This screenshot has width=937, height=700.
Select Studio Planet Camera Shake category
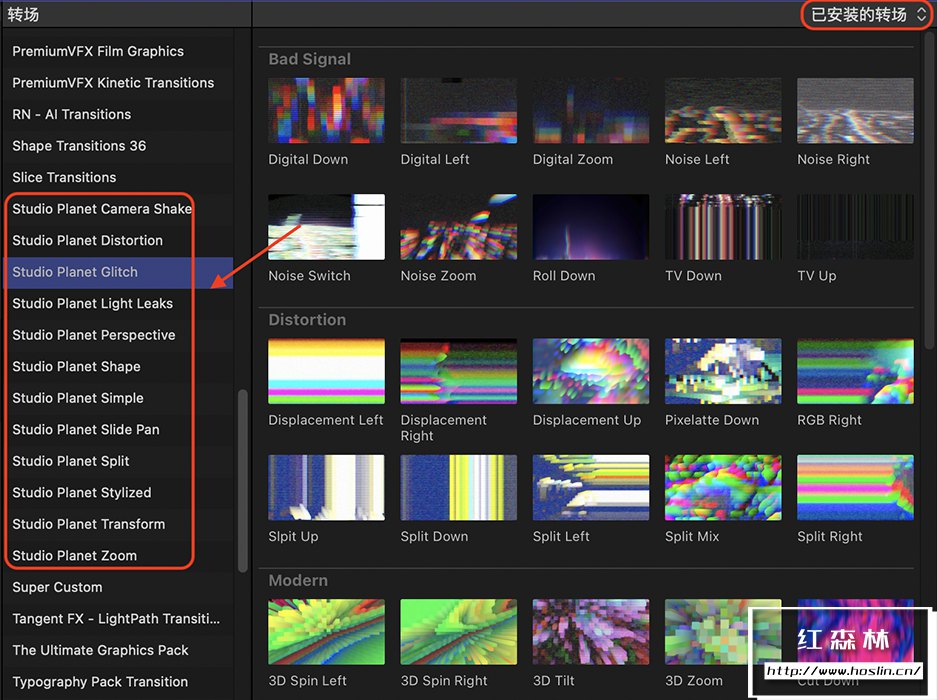(101, 209)
